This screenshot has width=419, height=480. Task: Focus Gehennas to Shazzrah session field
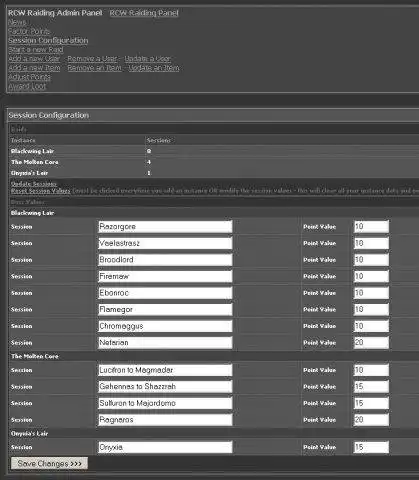[165, 387]
